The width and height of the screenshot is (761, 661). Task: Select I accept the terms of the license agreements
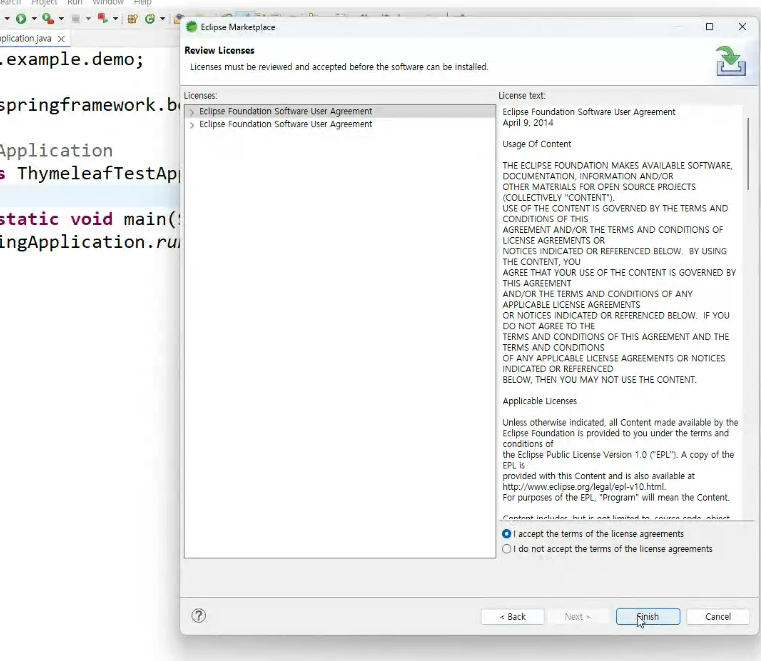pyautogui.click(x=507, y=534)
